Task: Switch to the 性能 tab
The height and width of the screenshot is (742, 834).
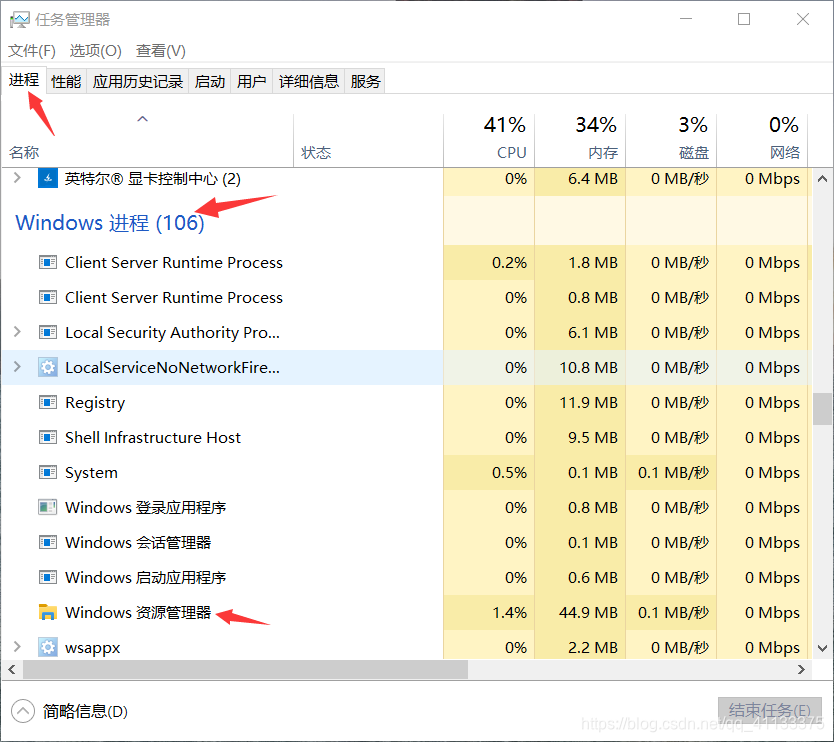Action: (x=66, y=81)
